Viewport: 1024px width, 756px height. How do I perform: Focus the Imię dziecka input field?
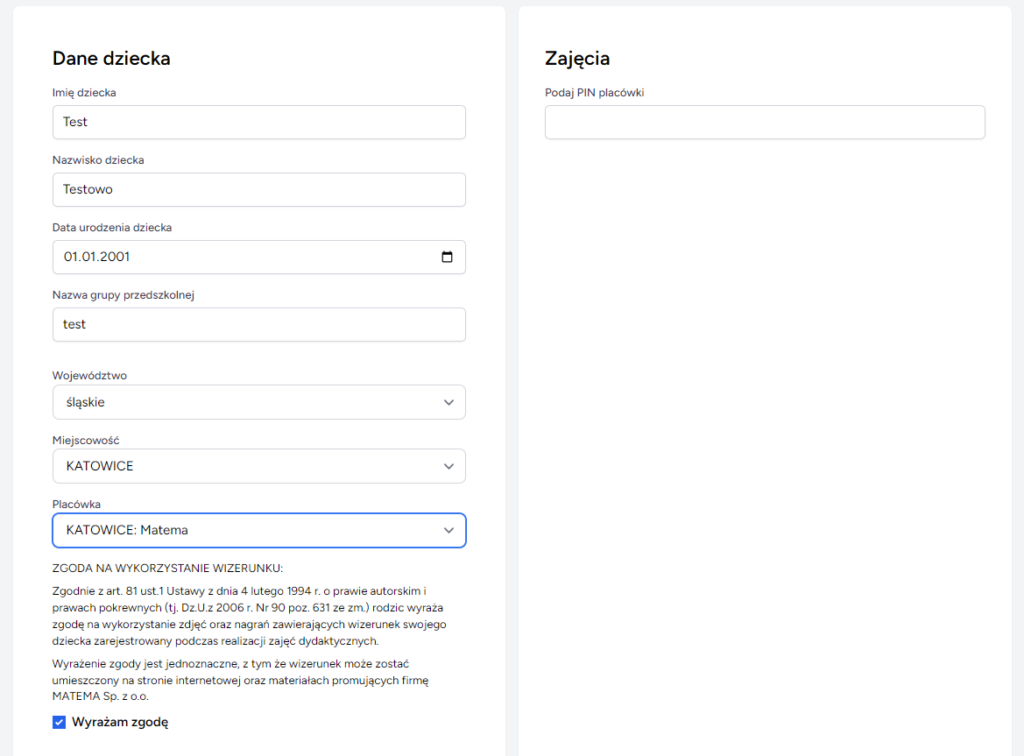pos(258,122)
